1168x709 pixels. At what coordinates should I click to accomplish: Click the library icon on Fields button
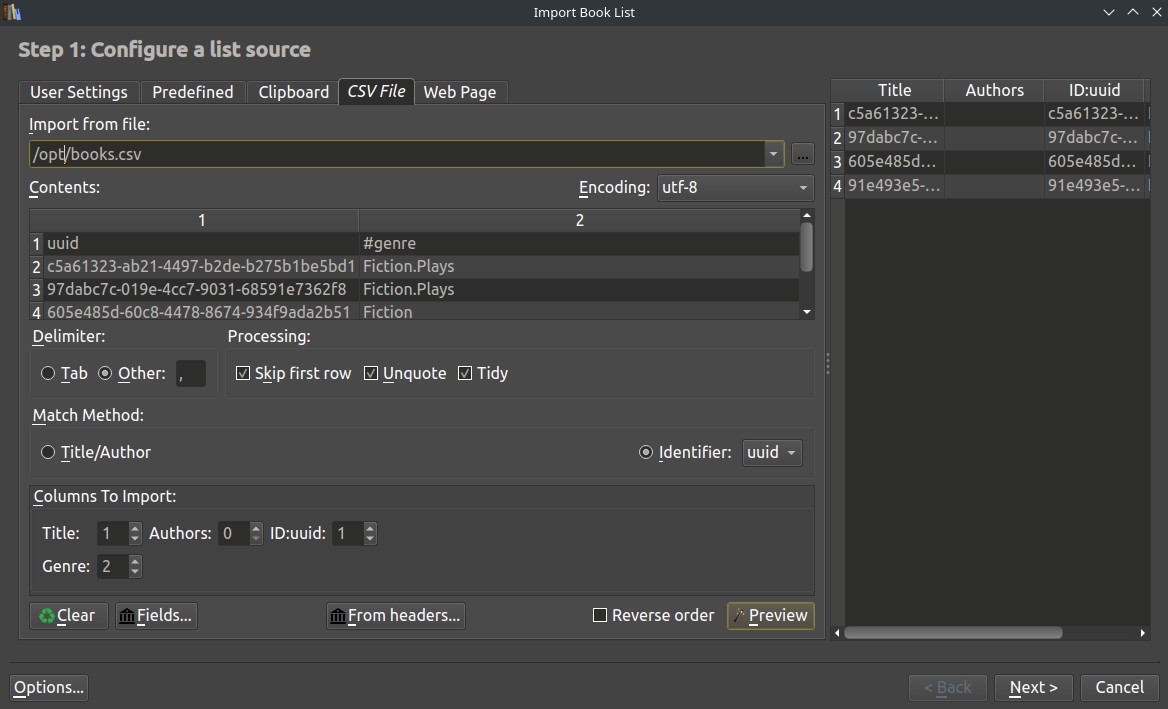[x=127, y=616]
